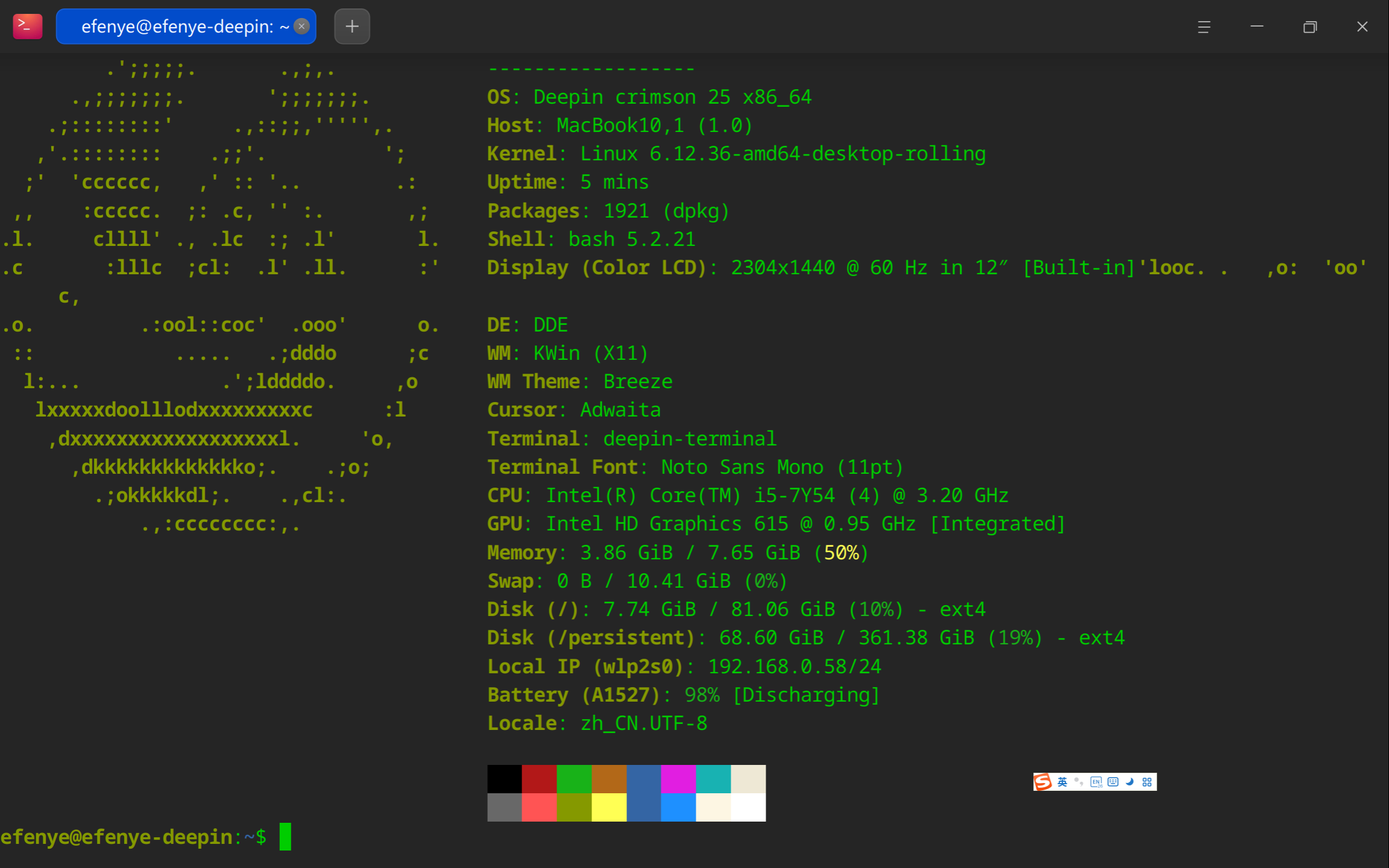Click the dark red color block
The width and height of the screenshot is (1389, 868).
click(x=540, y=779)
